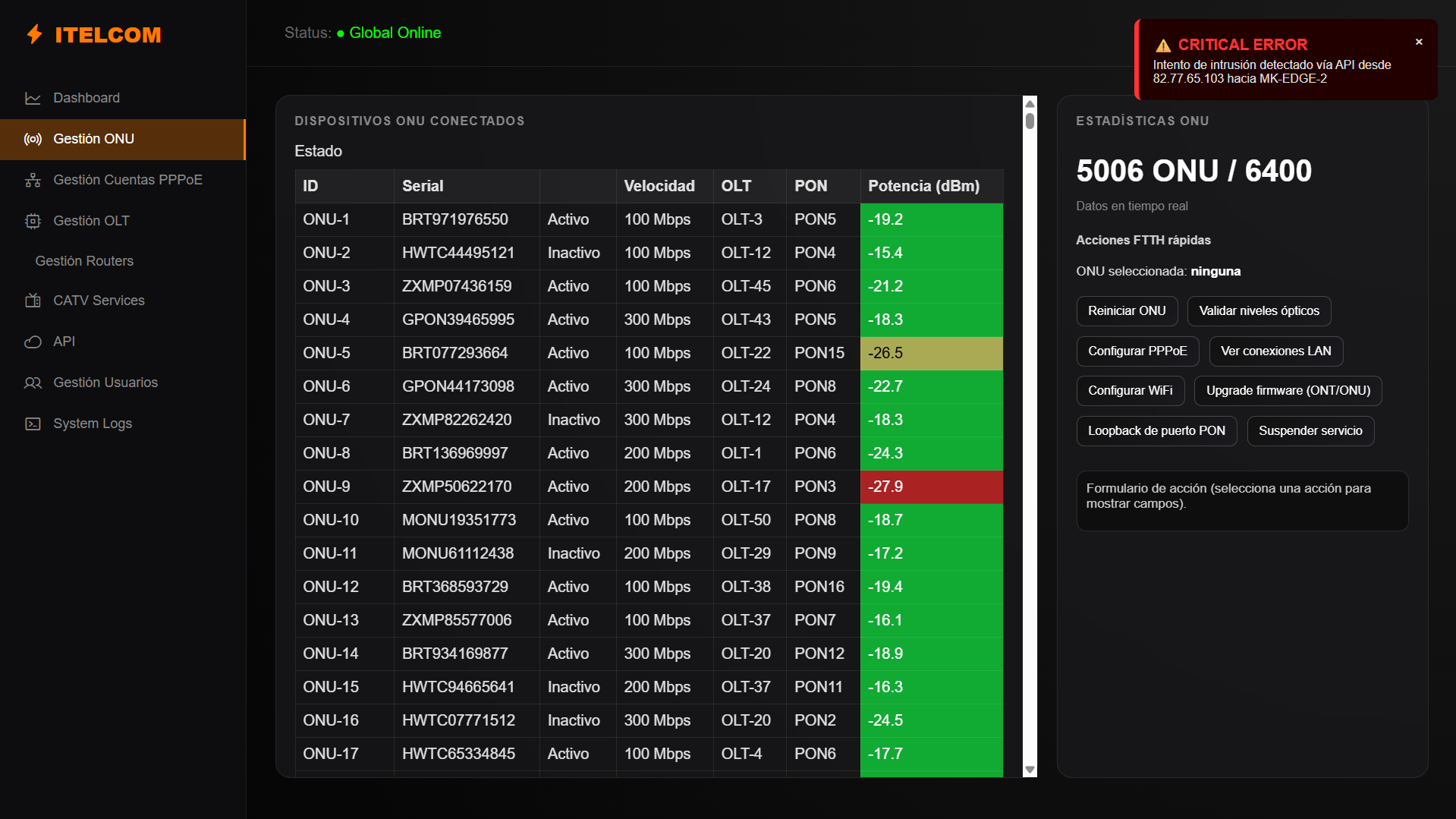
Task: Click the Formulario de acción box
Action: [1242, 501]
